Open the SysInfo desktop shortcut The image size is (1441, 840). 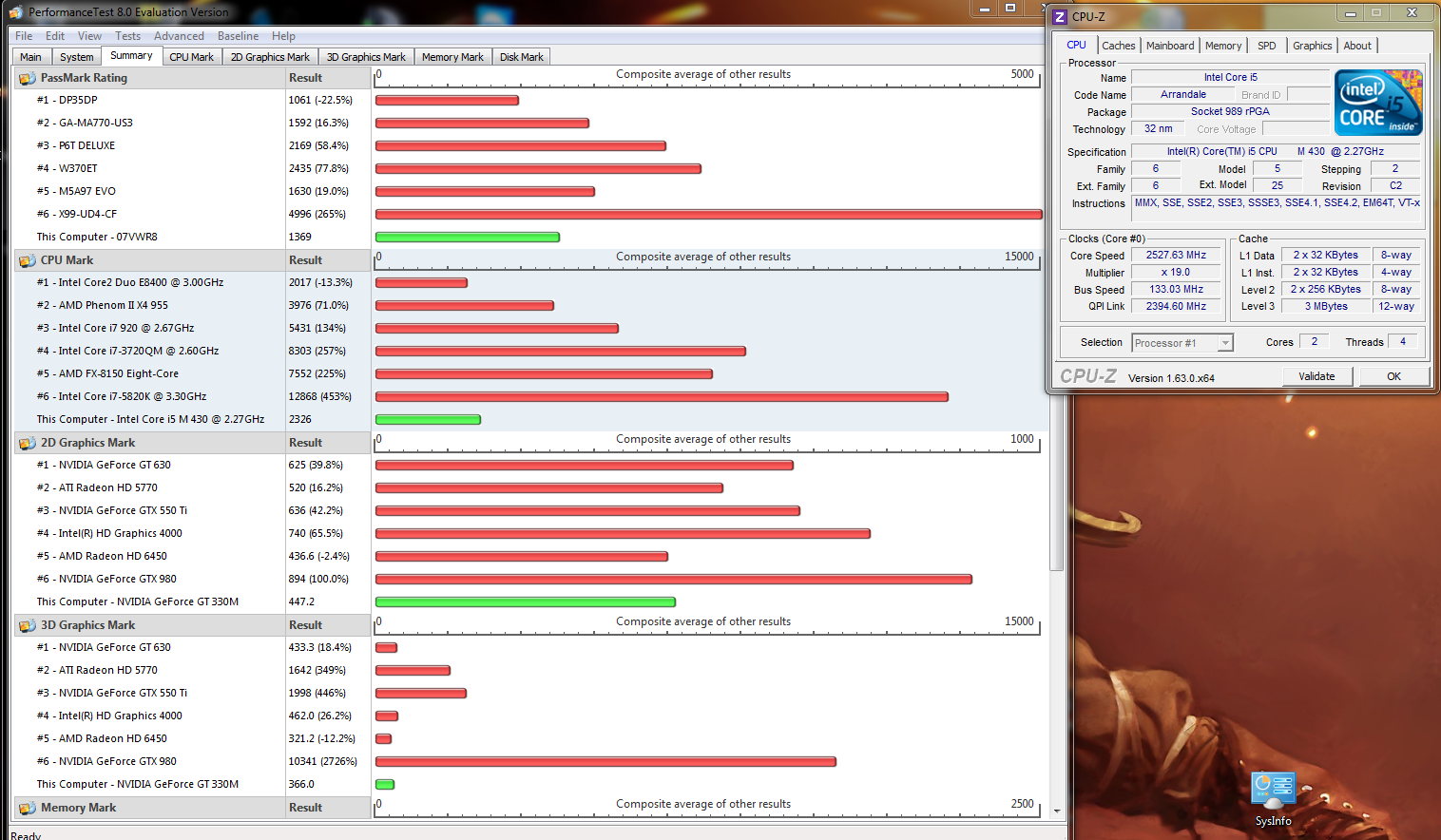pyautogui.click(x=1274, y=799)
